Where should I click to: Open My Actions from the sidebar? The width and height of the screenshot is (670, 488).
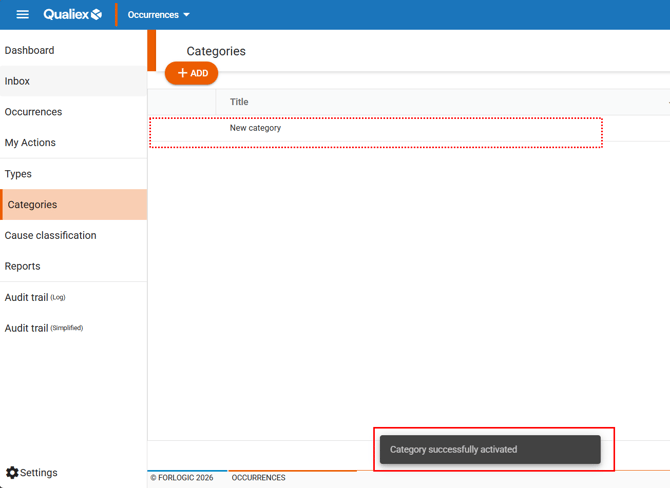31,143
